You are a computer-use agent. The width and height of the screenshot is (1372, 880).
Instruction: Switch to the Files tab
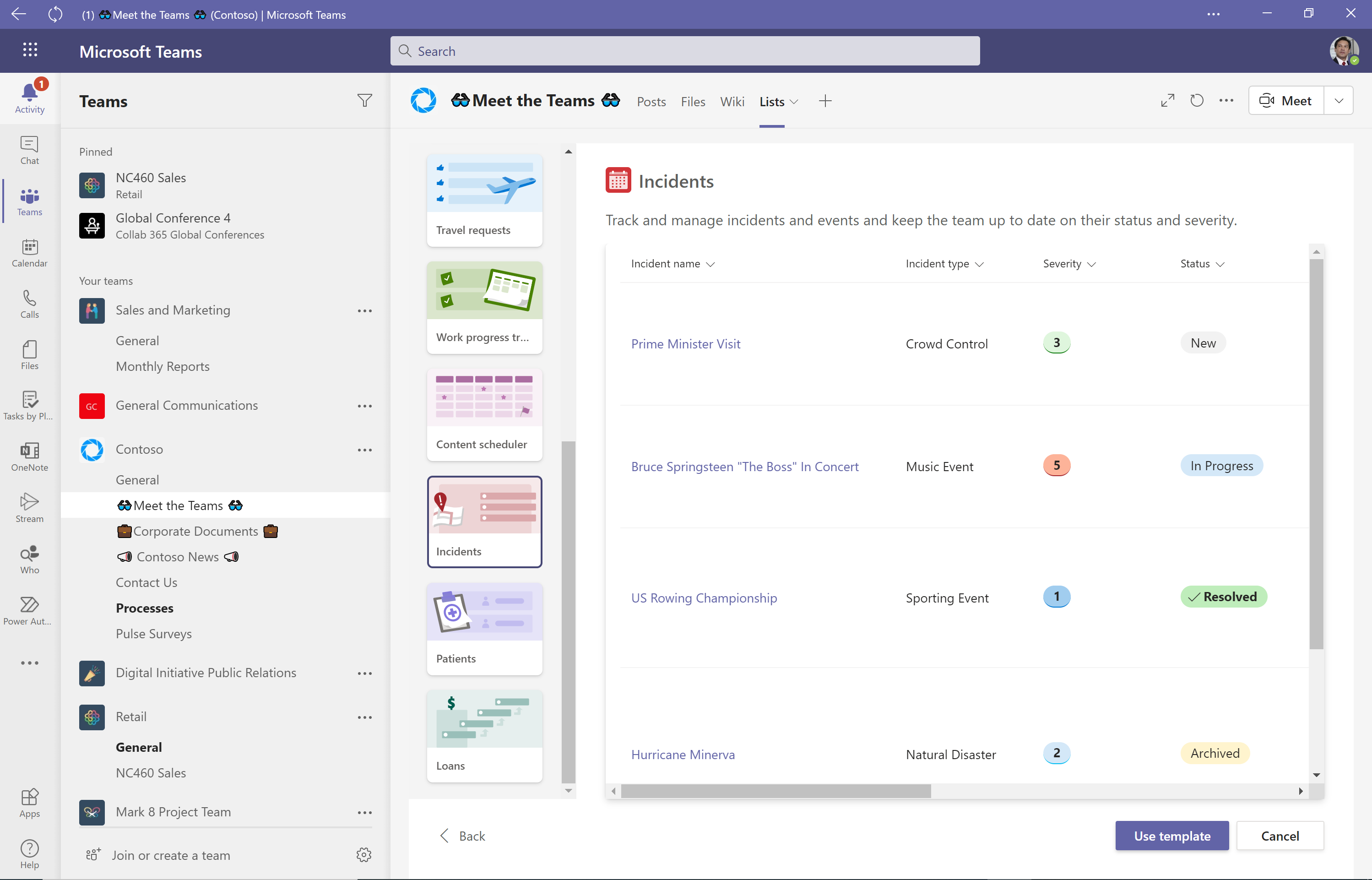[x=693, y=102]
